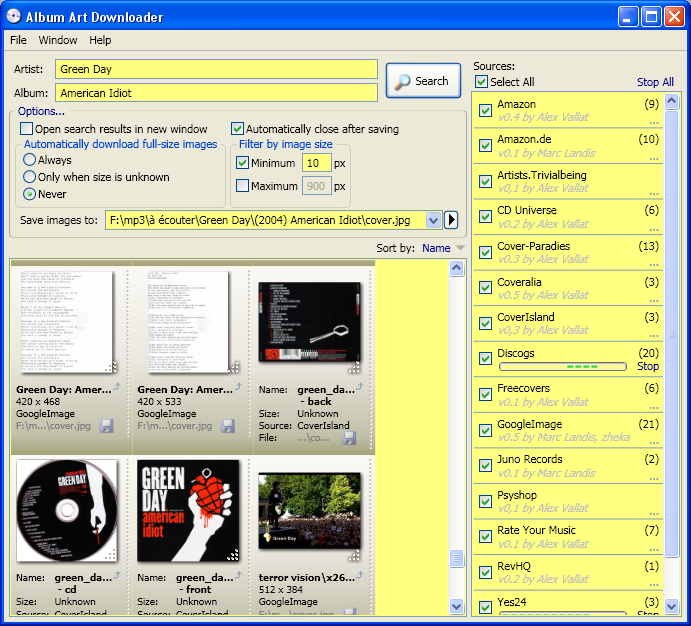Collapse the Options... section

coord(41,111)
